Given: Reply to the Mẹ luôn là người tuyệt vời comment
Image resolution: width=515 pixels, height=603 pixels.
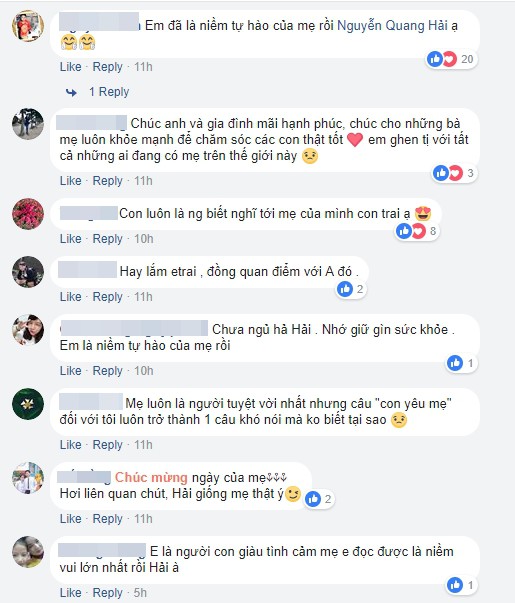Looking at the screenshot, I should (107, 445).
